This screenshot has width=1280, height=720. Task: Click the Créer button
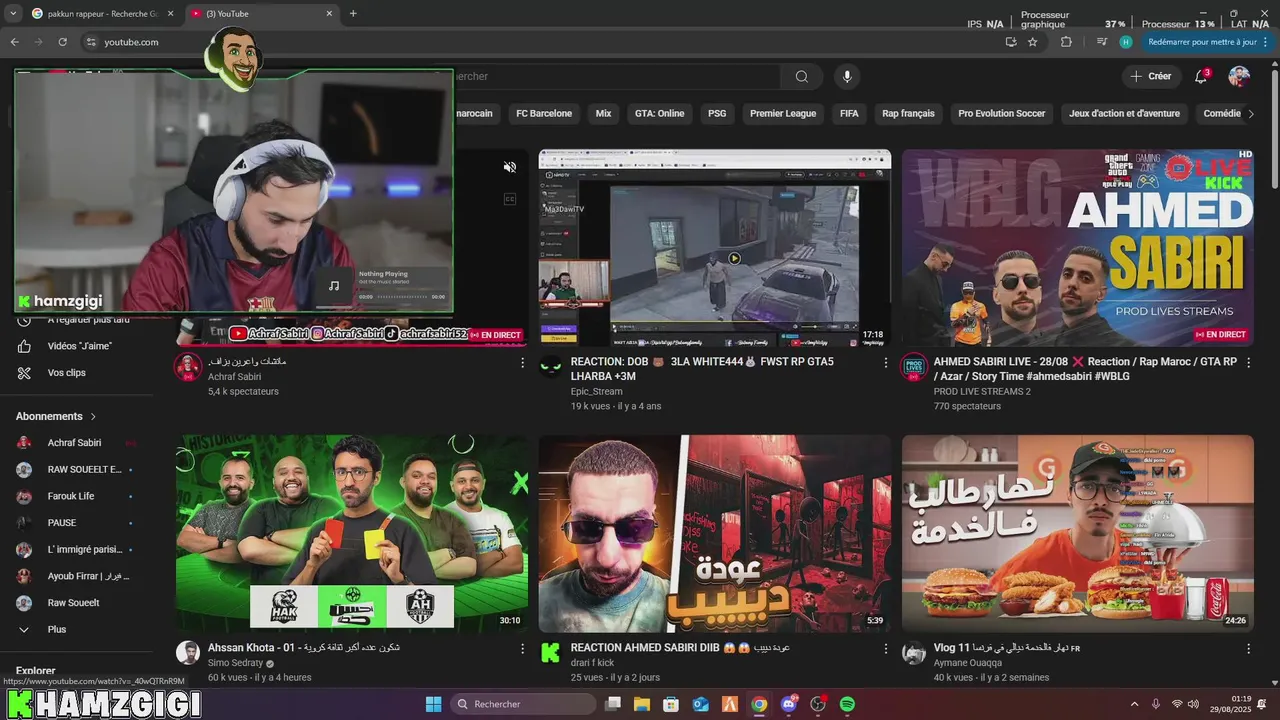click(1151, 77)
